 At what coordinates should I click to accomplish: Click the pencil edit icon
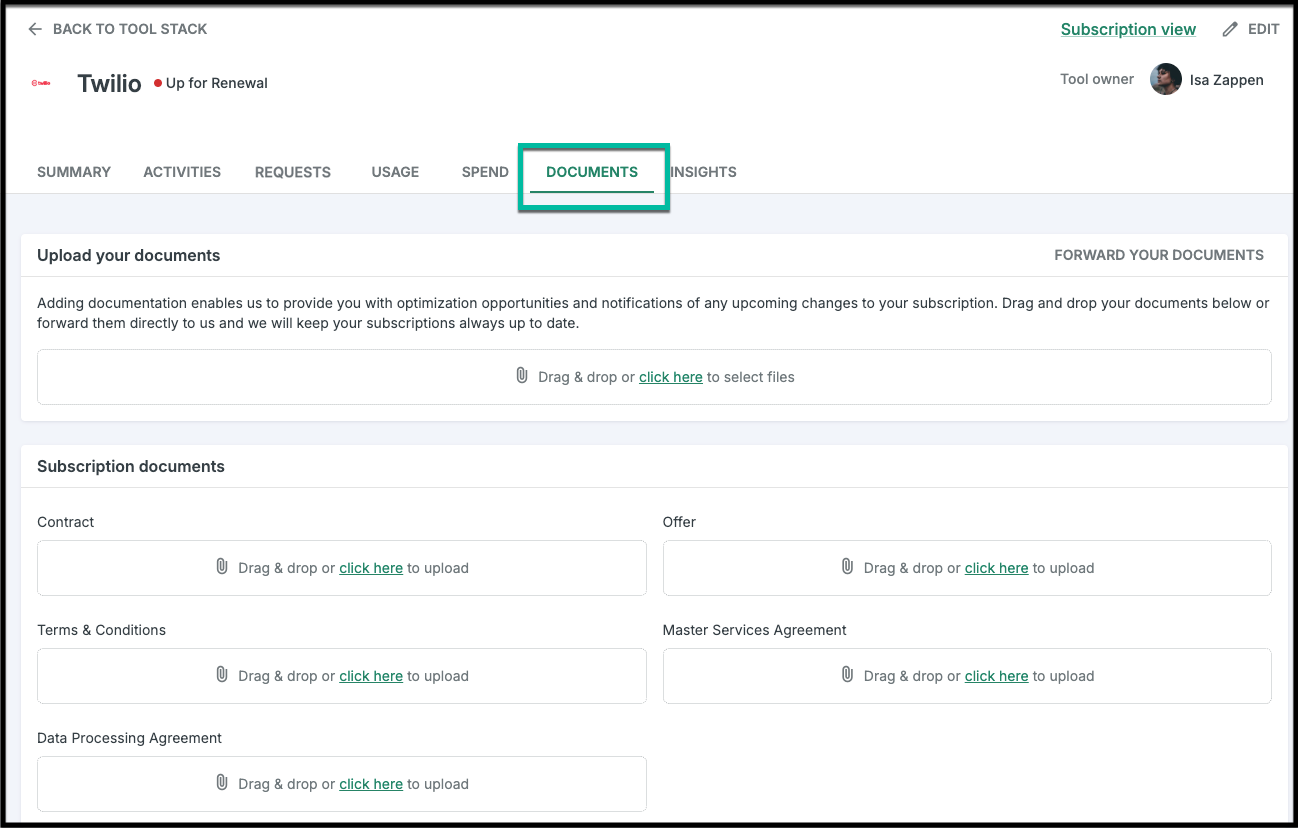(x=1230, y=29)
